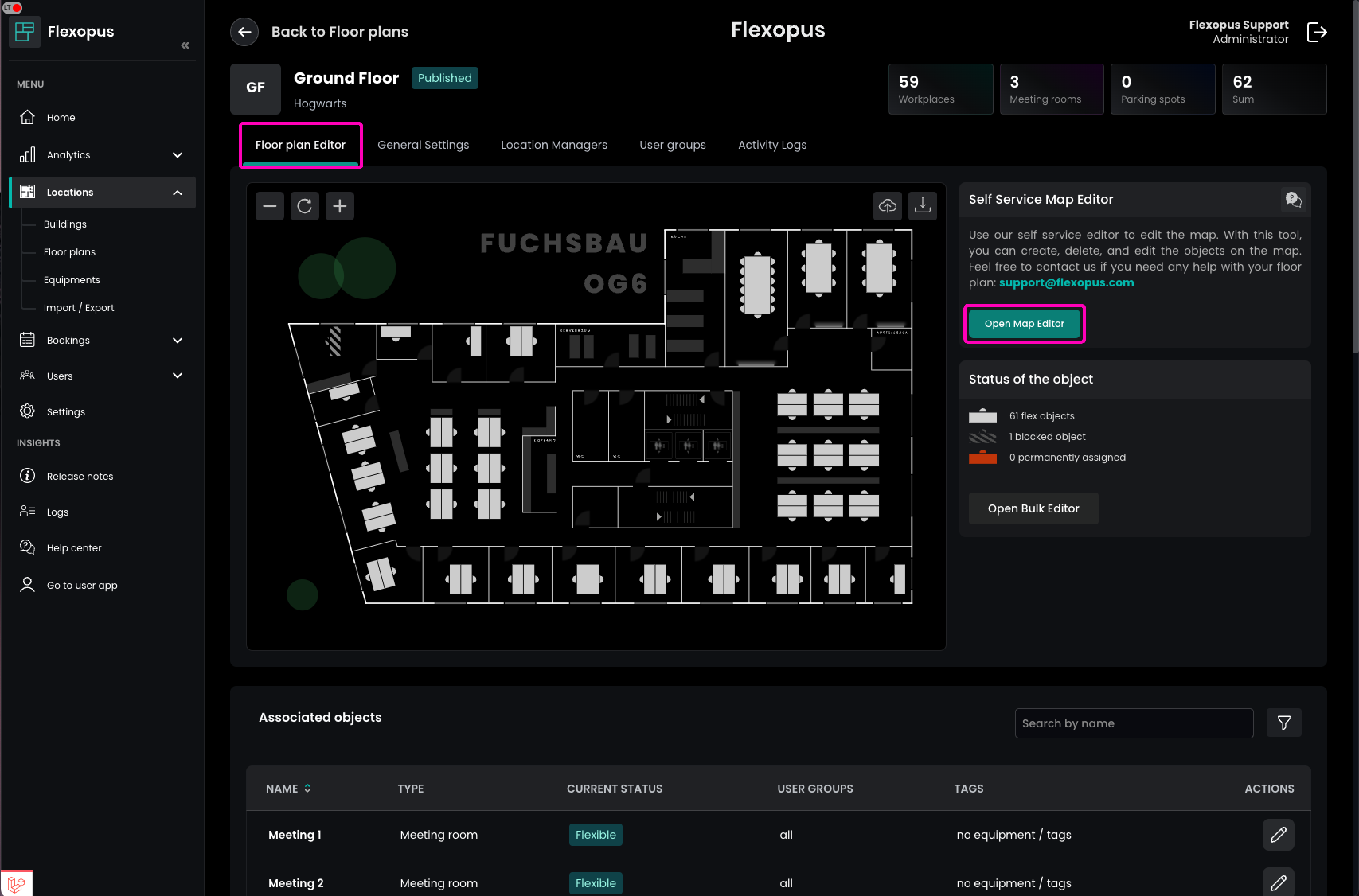Open the chat help icon in Map Editor panel
Image resolution: width=1359 pixels, height=896 pixels.
[1293, 199]
